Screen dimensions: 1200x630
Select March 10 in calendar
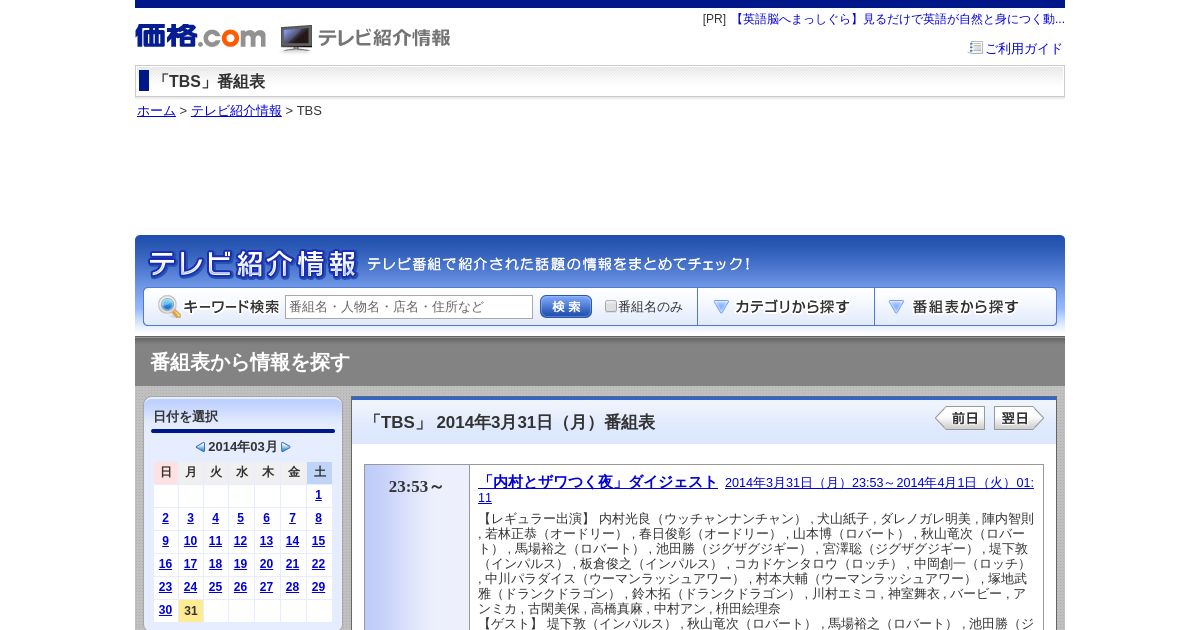[190, 541]
